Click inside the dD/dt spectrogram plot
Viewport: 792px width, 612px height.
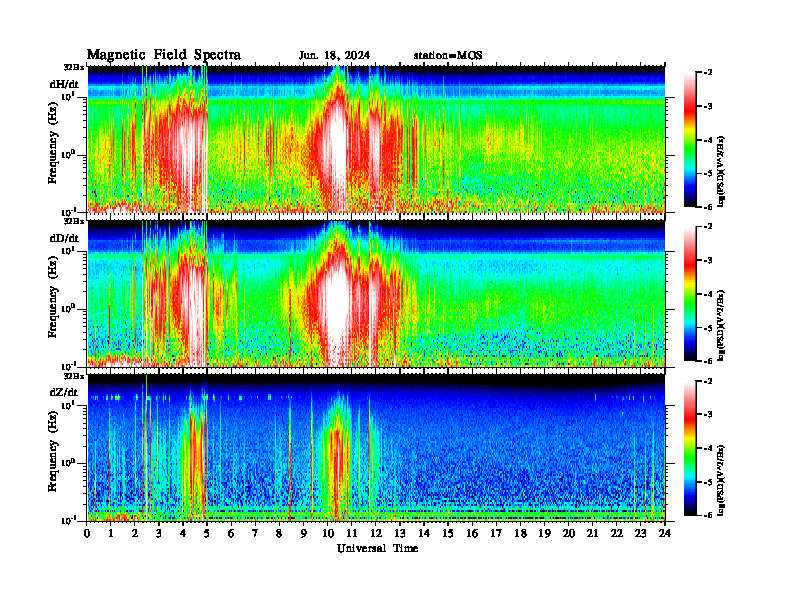click(x=376, y=293)
